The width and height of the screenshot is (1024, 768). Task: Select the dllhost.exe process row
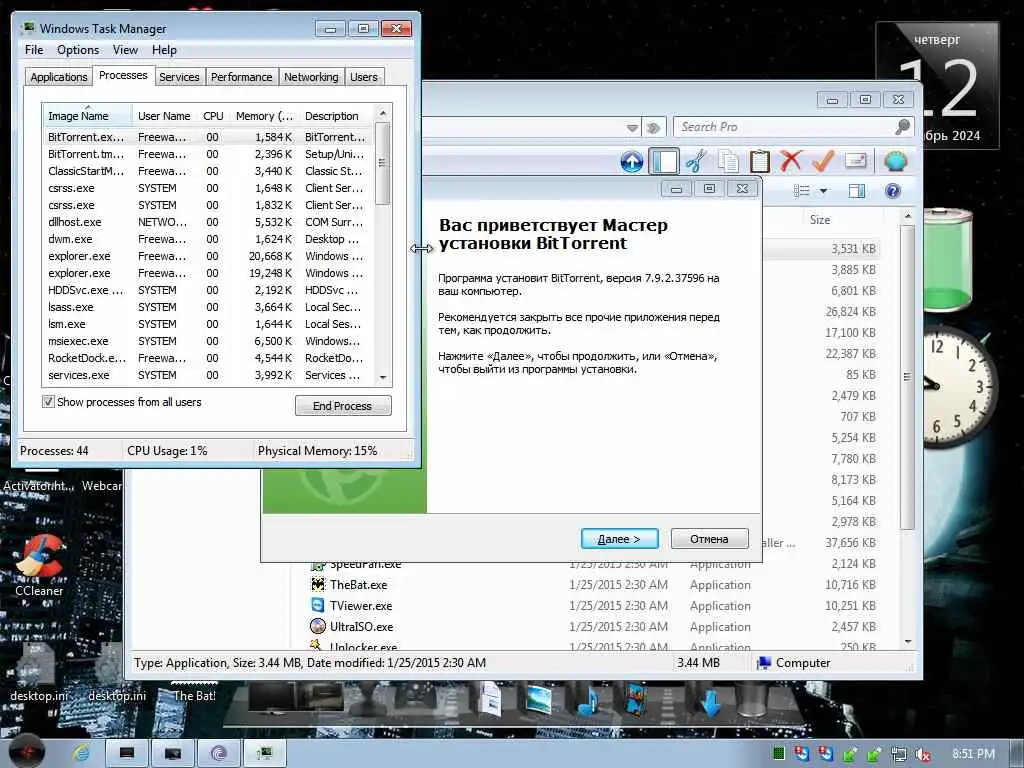208,222
